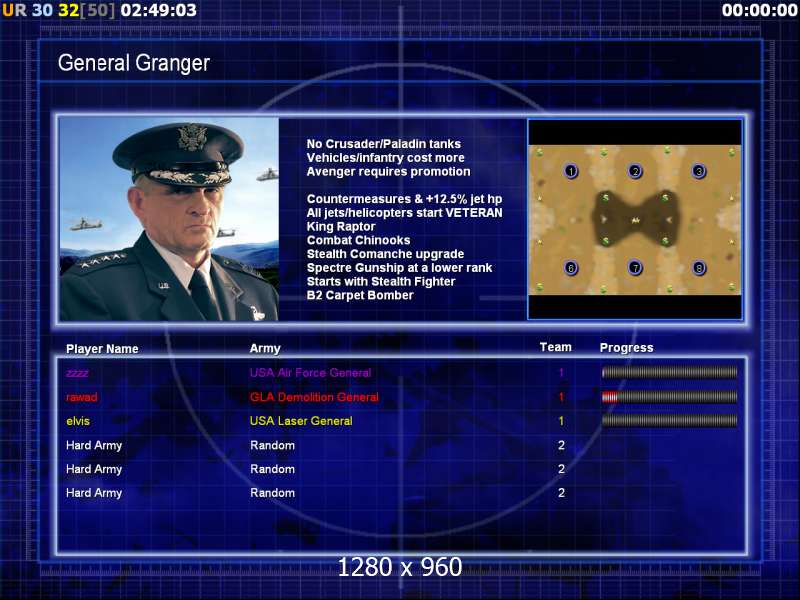
Task: Click the 02:49:03 clock readout
Action: (159, 10)
